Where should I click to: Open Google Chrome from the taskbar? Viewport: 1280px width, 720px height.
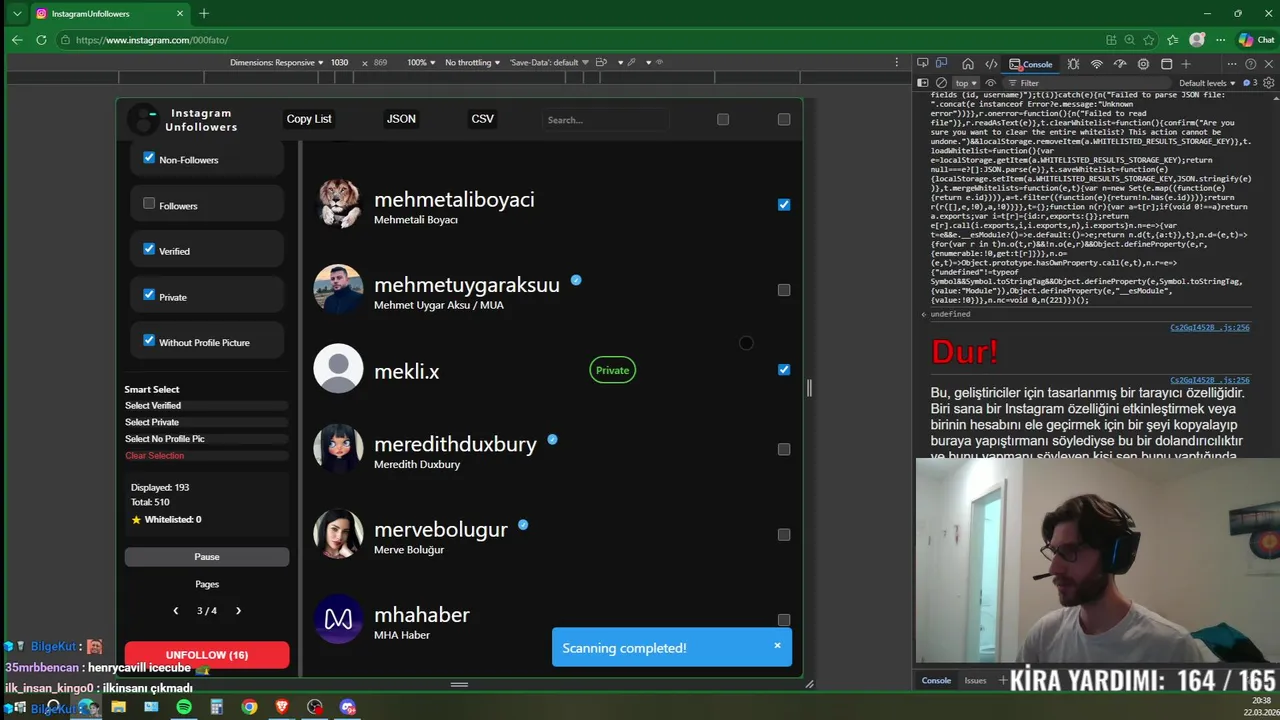[249, 707]
